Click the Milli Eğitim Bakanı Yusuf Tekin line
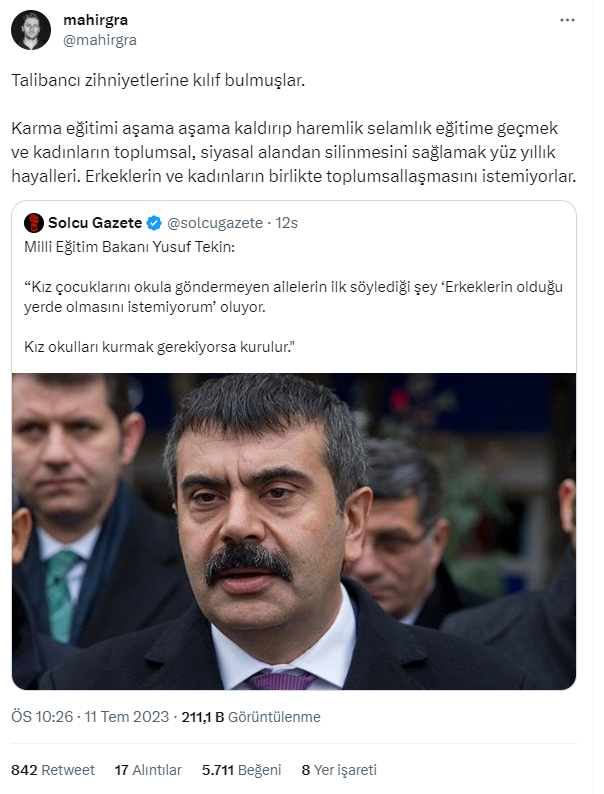The height and width of the screenshot is (794, 604). tap(130, 247)
